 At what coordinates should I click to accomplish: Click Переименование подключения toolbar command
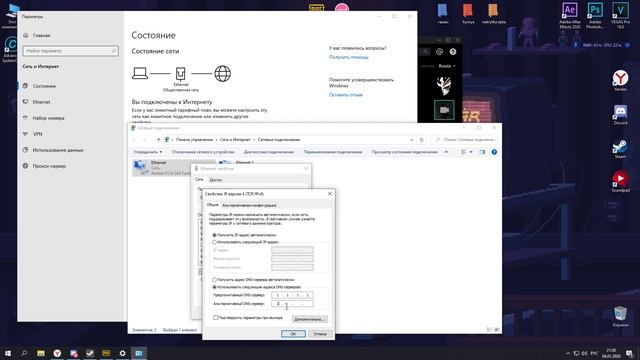[333, 152]
